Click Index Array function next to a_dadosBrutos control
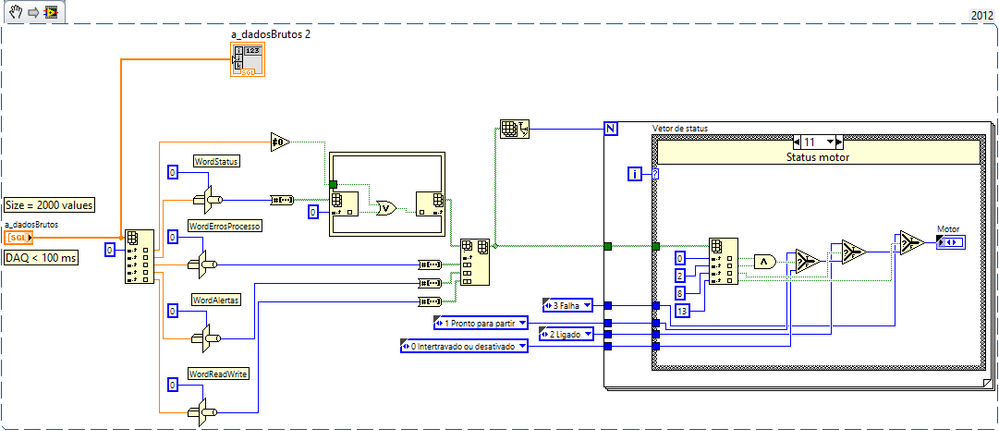 pyautogui.click(x=140, y=256)
